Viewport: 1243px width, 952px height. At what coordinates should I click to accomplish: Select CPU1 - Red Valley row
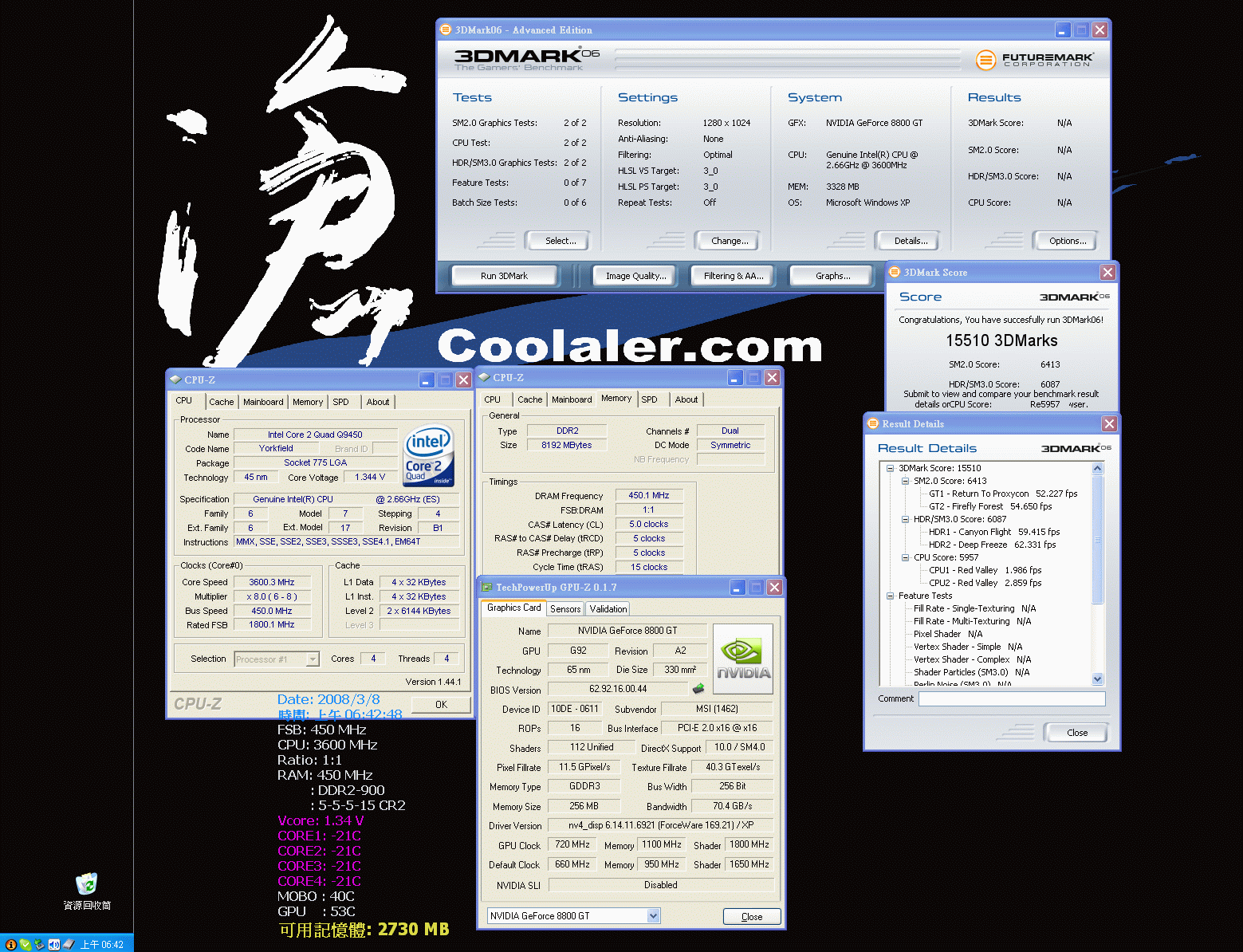click(985, 570)
